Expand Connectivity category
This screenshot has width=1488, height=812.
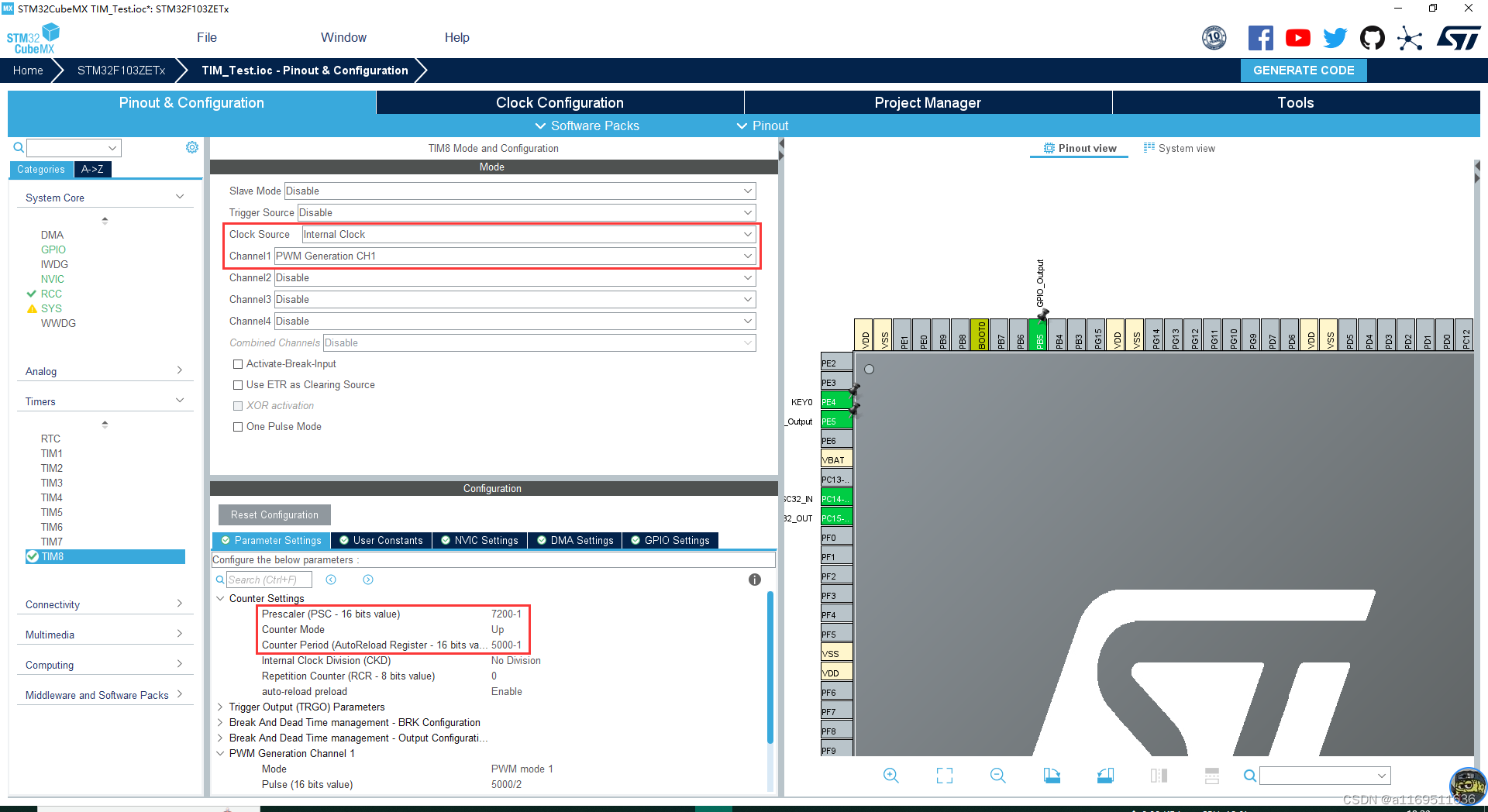coord(105,604)
